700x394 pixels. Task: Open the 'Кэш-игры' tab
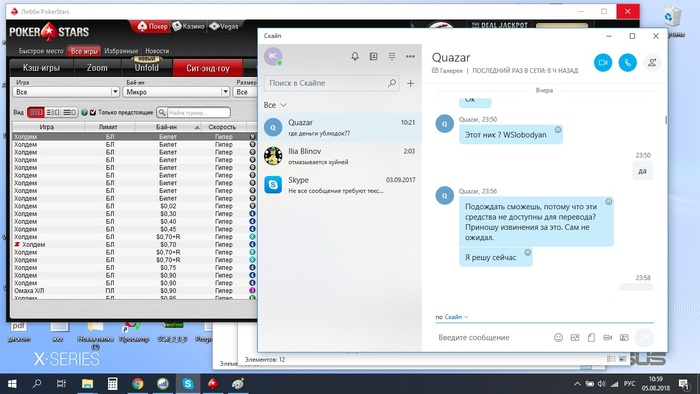[x=42, y=68]
